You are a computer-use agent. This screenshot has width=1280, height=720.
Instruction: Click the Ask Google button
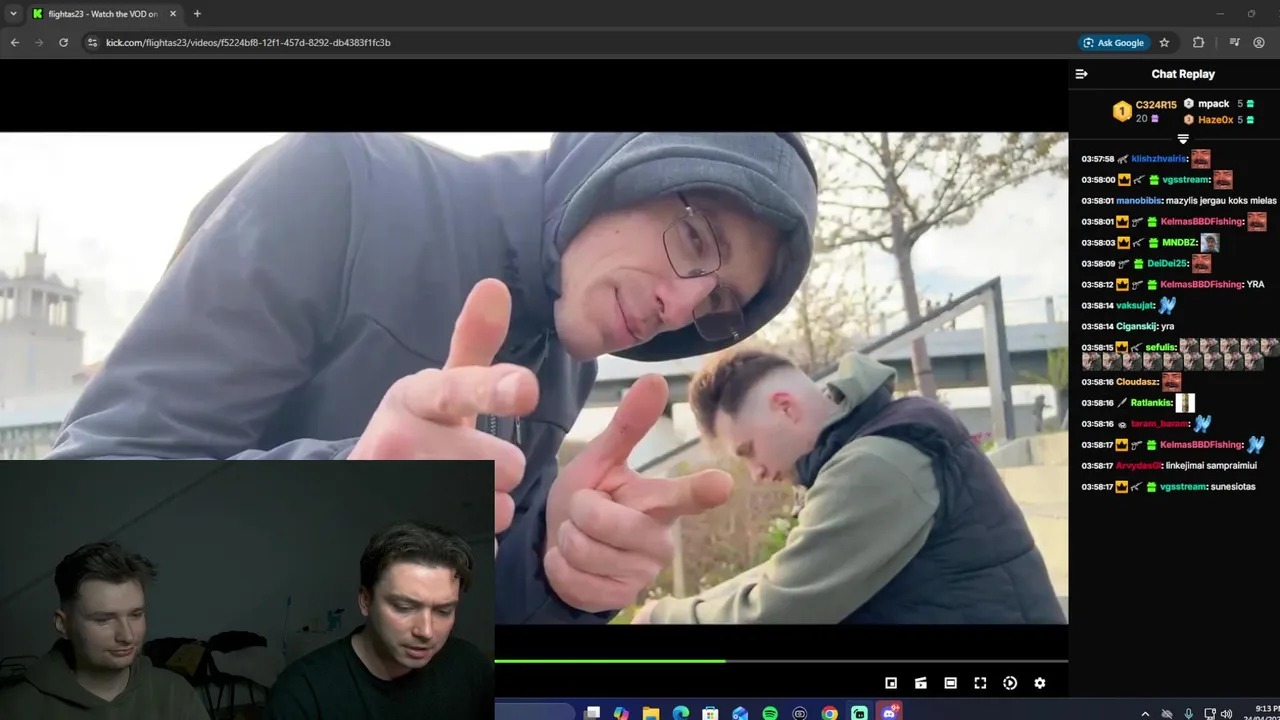pos(1113,43)
